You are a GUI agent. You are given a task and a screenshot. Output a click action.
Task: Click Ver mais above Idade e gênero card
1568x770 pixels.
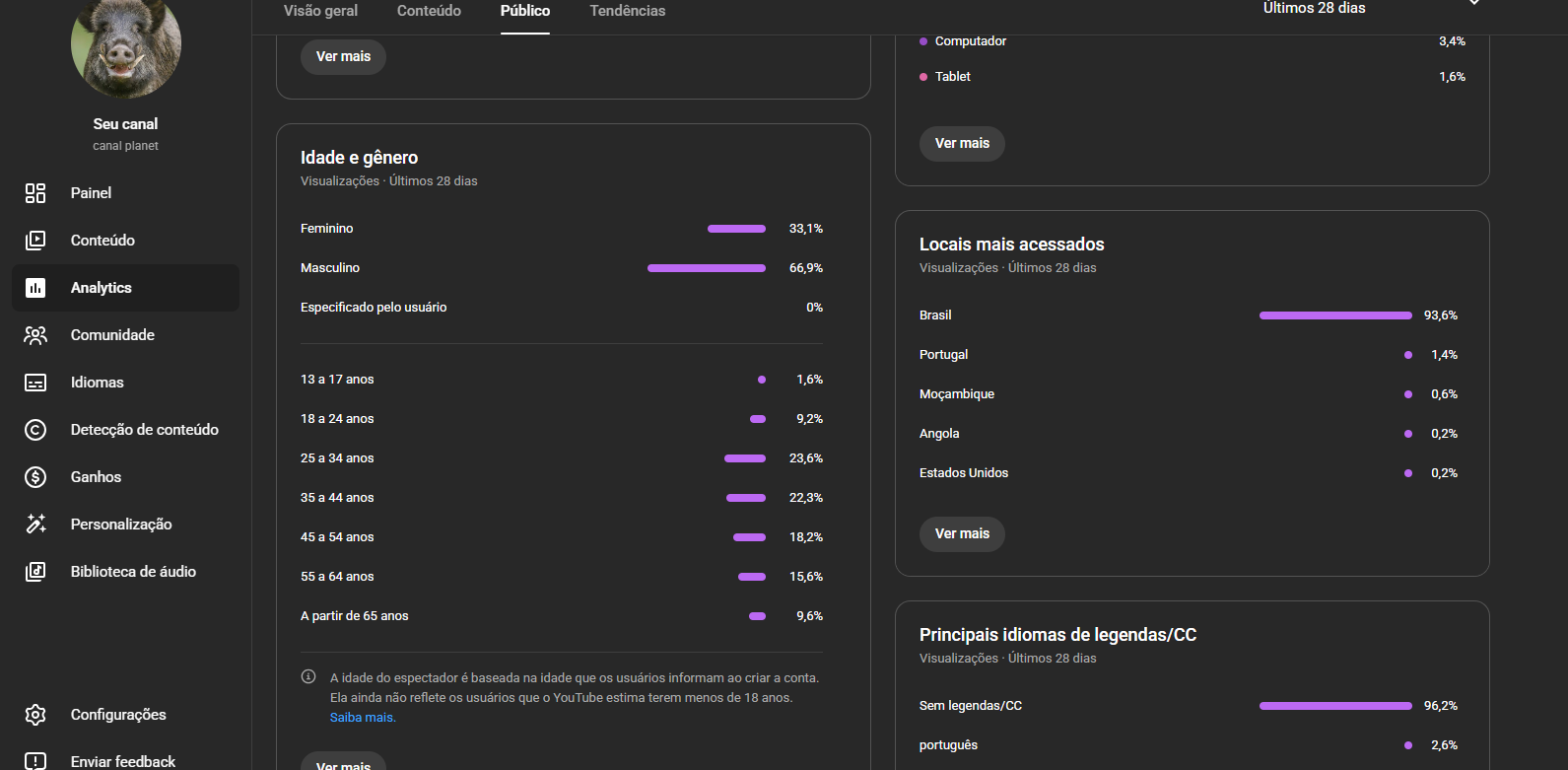[343, 57]
